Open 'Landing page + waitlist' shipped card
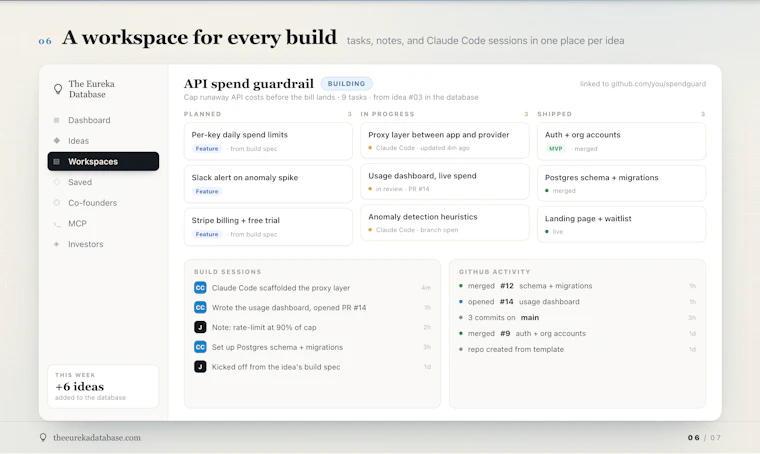 click(x=621, y=224)
